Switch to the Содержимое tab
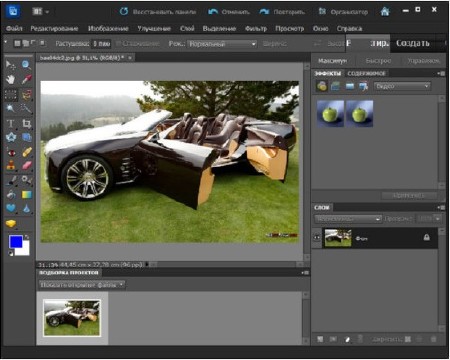The height and width of the screenshot is (360, 450). [x=366, y=73]
